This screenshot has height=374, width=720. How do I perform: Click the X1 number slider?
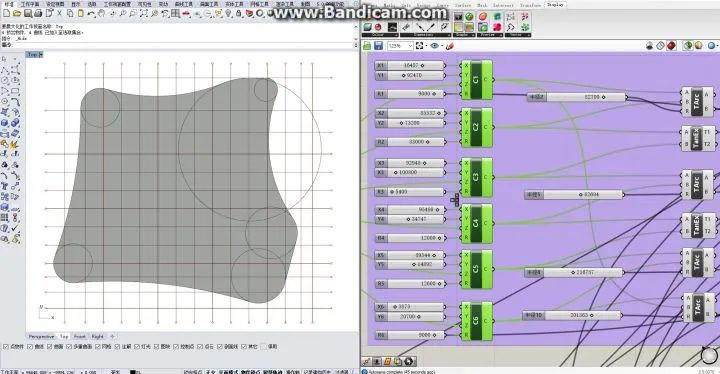click(x=410, y=66)
